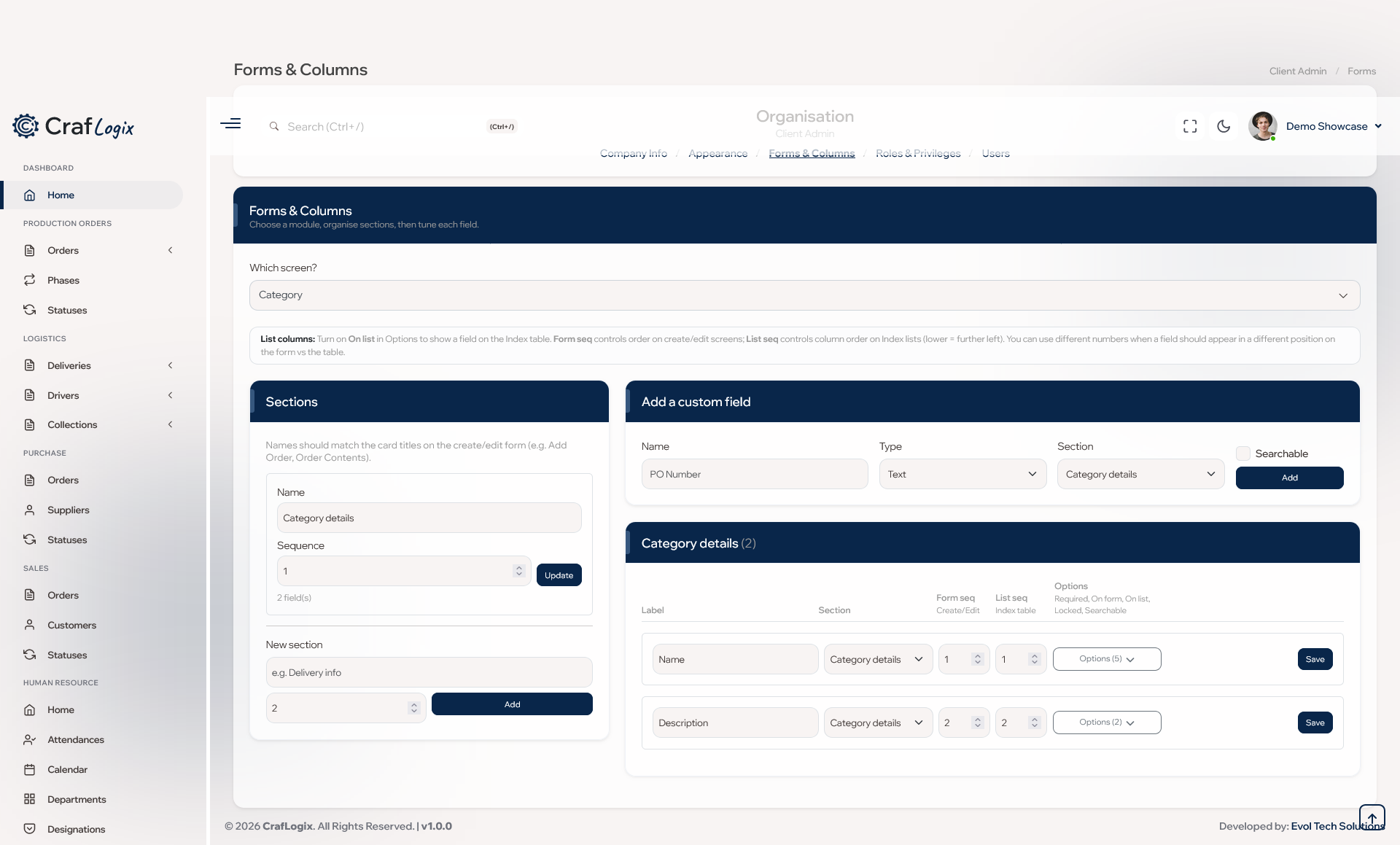Click the scroll-to-top arrow button
This screenshot has height=845, width=1400.
click(x=1372, y=818)
